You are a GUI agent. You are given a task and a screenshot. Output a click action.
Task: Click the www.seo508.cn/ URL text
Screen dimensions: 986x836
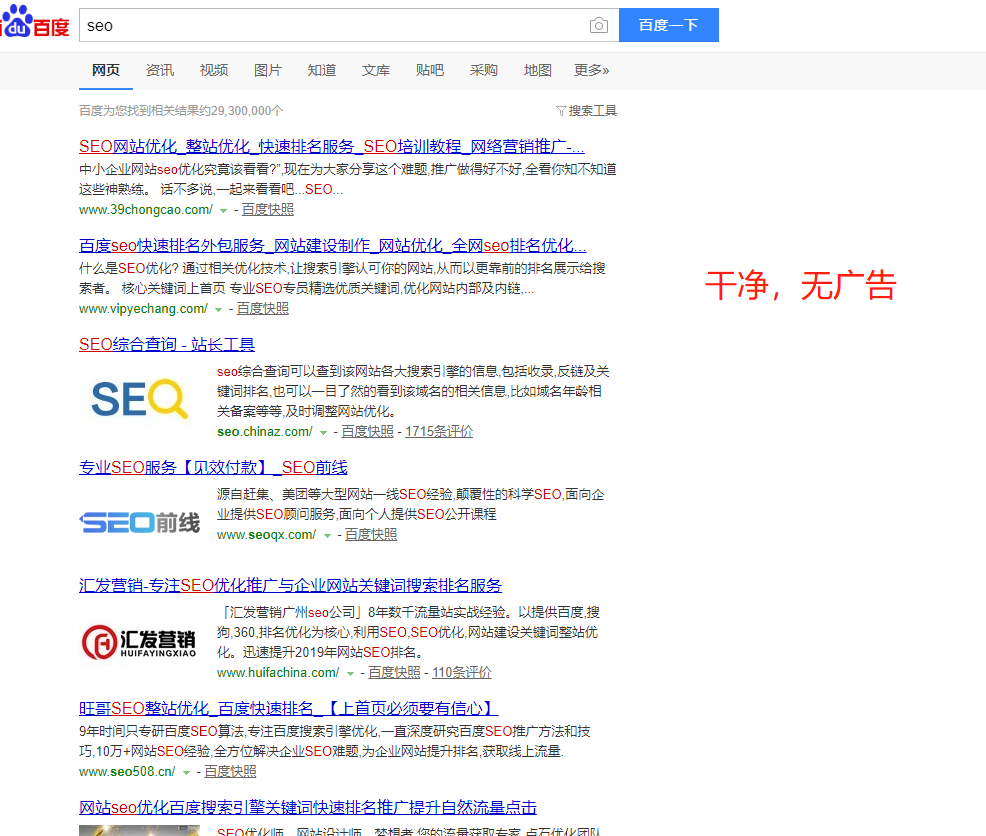pyautogui.click(x=127, y=771)
